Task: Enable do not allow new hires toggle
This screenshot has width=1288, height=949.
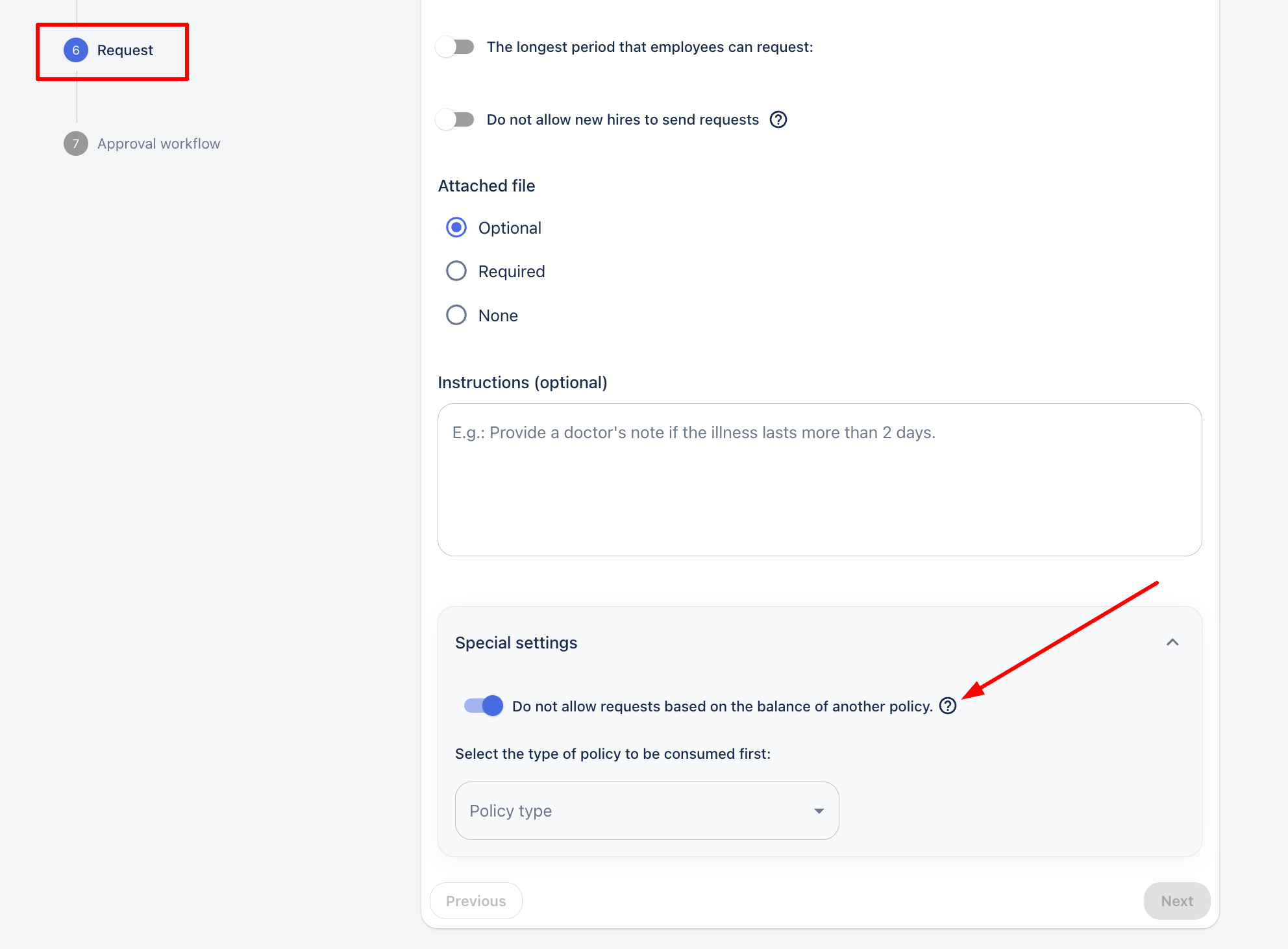Action: click(456, 119)
